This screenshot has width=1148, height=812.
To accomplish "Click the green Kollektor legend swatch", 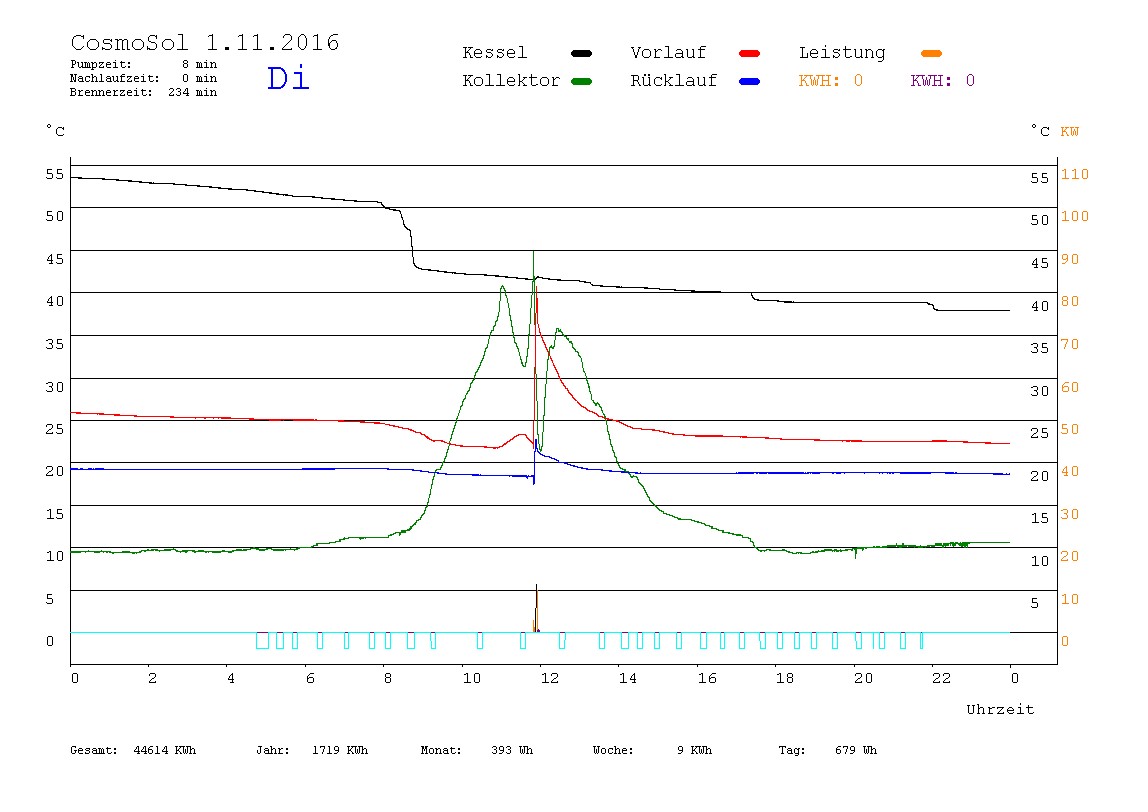I will (581, 81).
